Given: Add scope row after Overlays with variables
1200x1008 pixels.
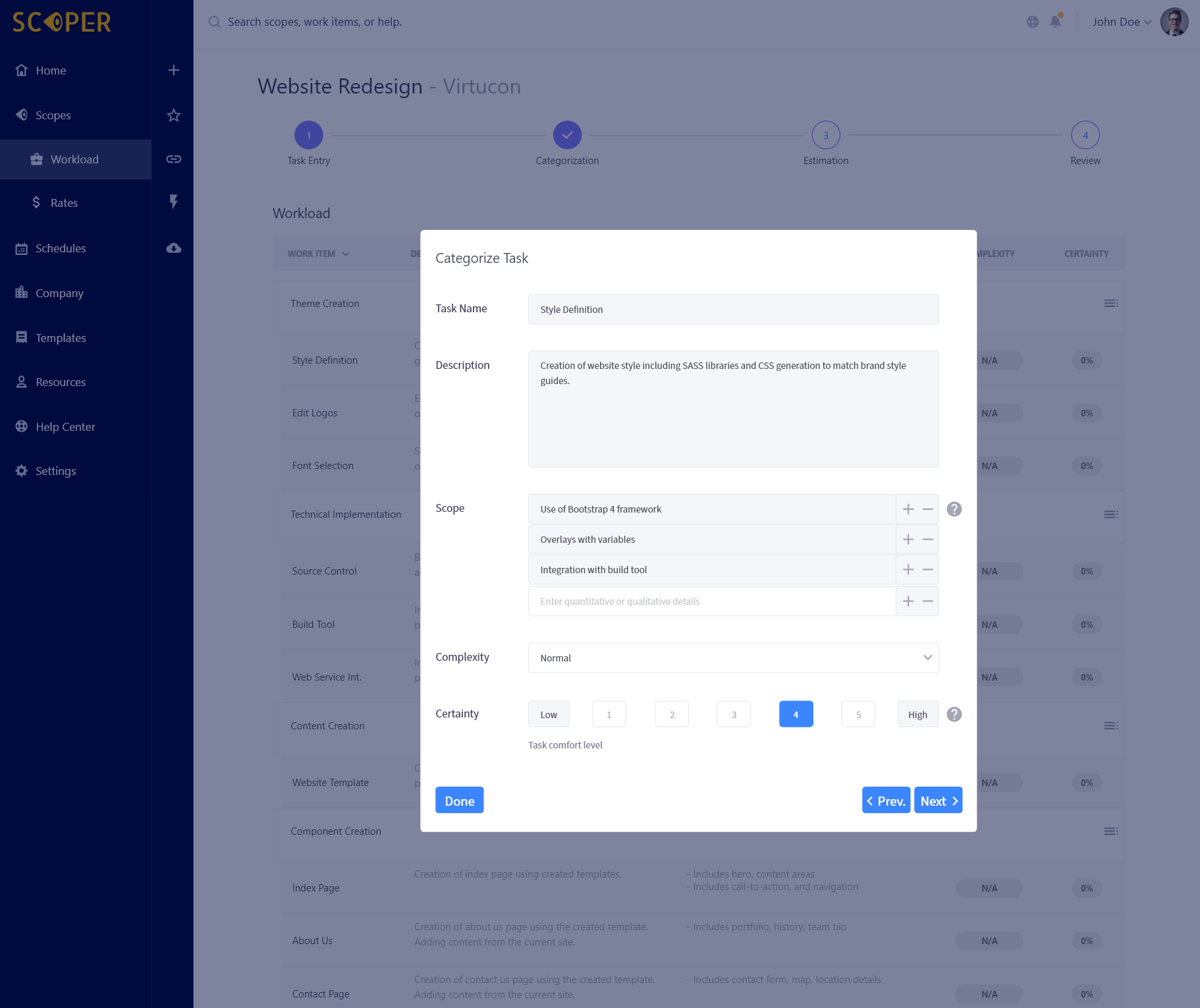Looking at the screenshot, I should (908, 540).
